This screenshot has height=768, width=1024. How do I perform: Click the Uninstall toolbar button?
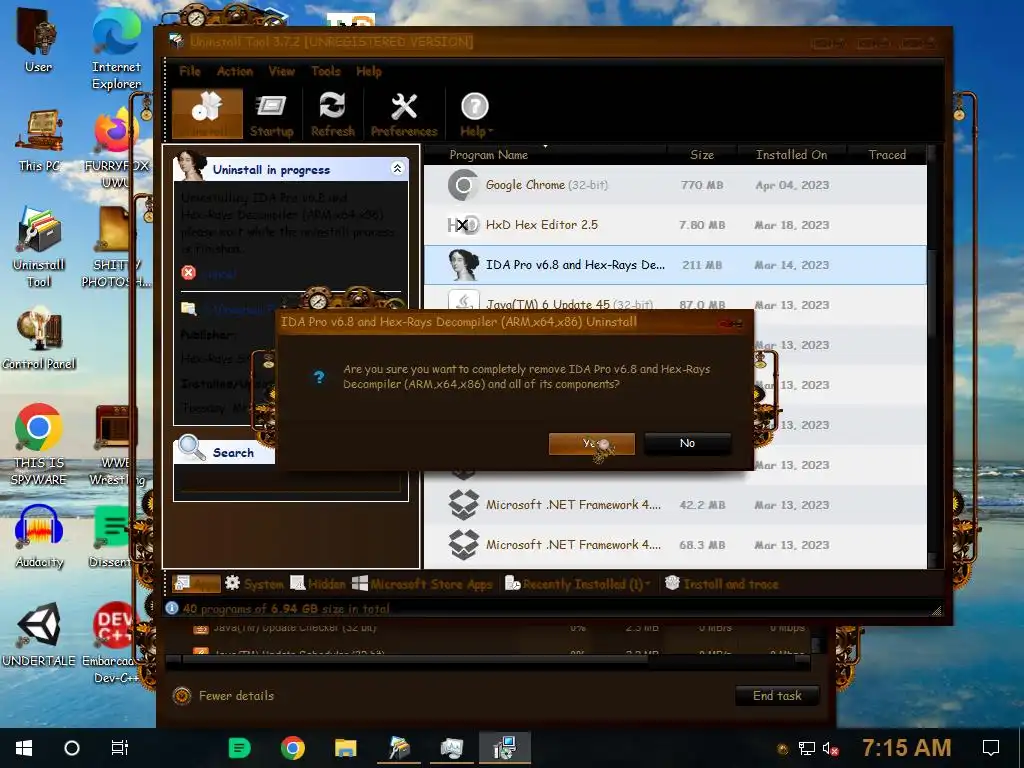(x=207, y=114)
